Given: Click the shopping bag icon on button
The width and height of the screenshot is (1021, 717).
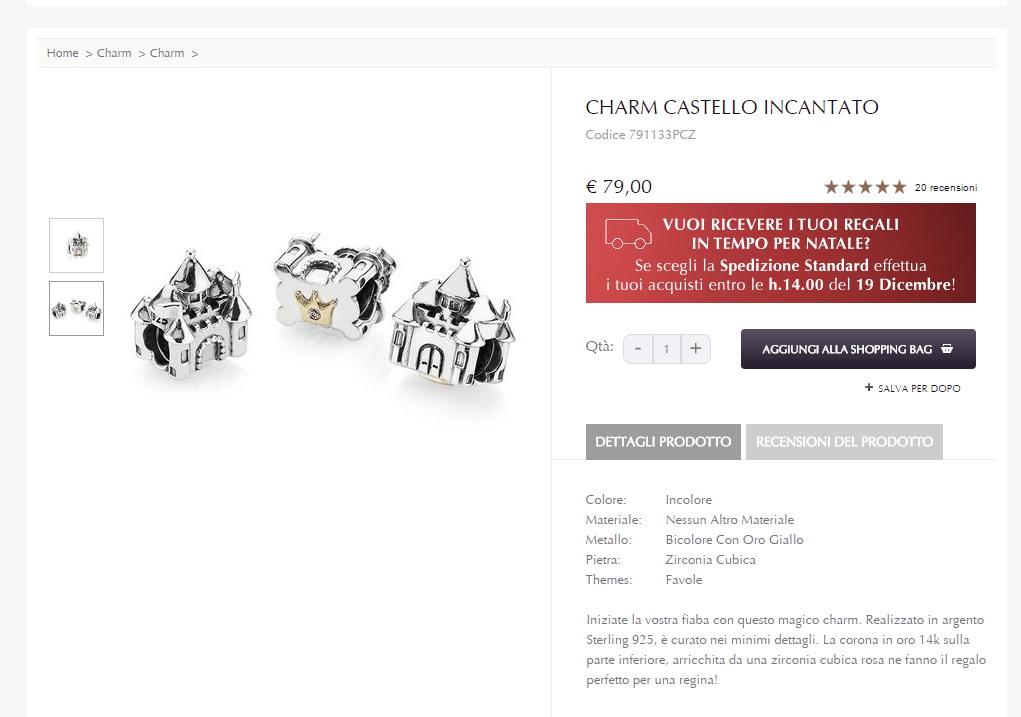Looking at the screenshot, I should click(947, 349).
